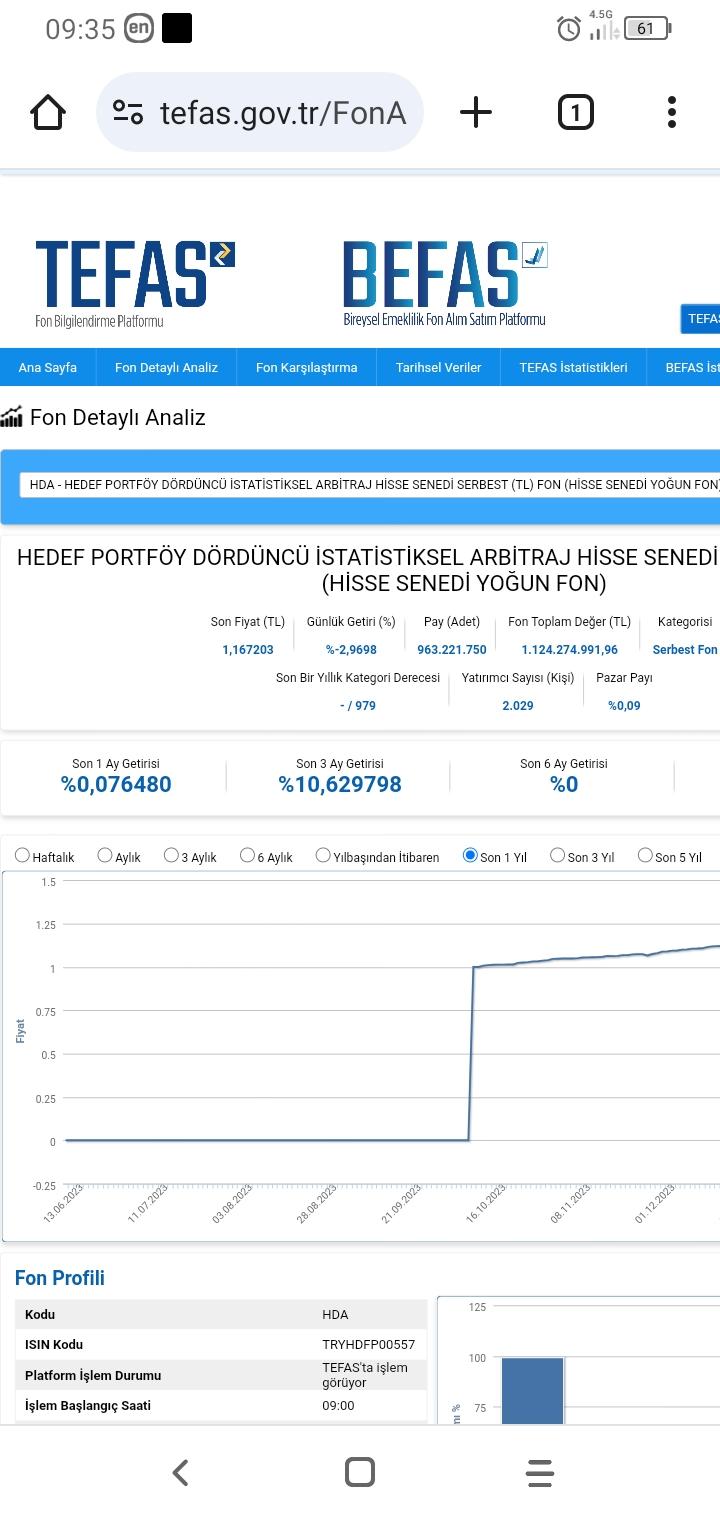Open the tab switcher showing 1 tab
The image size is (720, 1520).
[x=575, y=112]
